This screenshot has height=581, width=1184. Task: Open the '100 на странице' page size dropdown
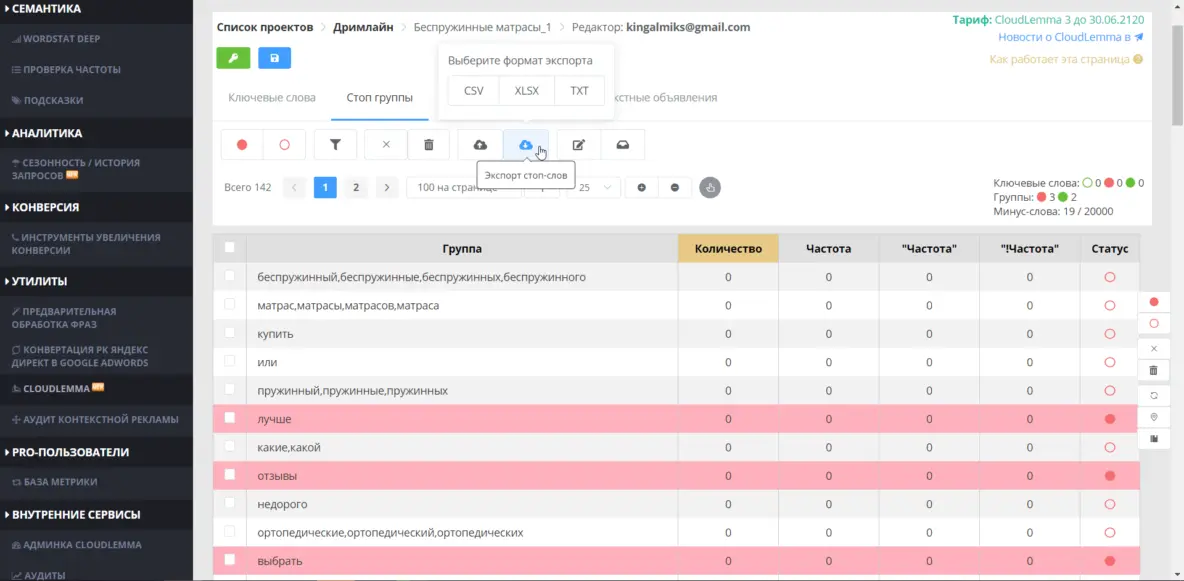pos(462,187)
